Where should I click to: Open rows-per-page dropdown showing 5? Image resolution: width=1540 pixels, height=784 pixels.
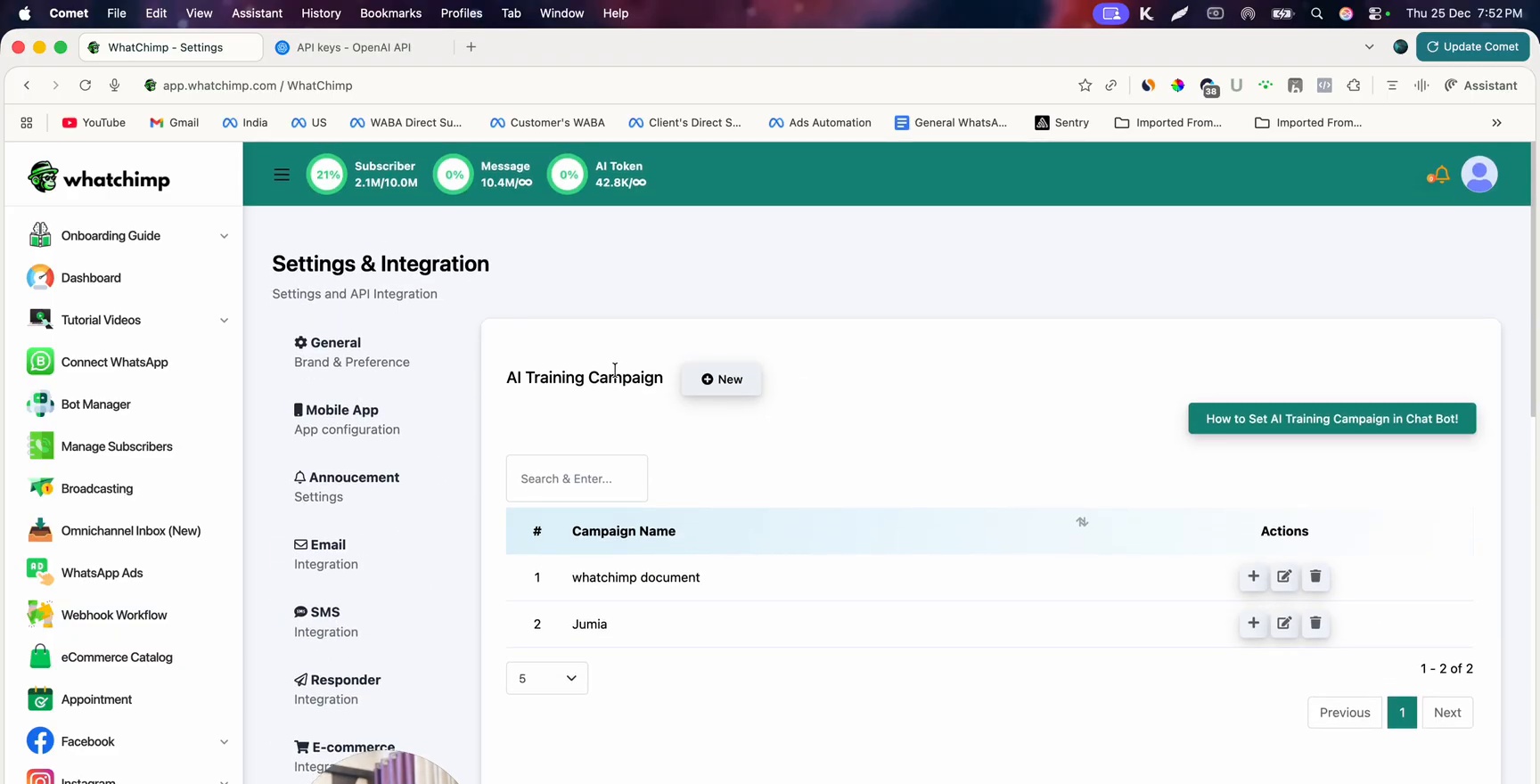547,678
